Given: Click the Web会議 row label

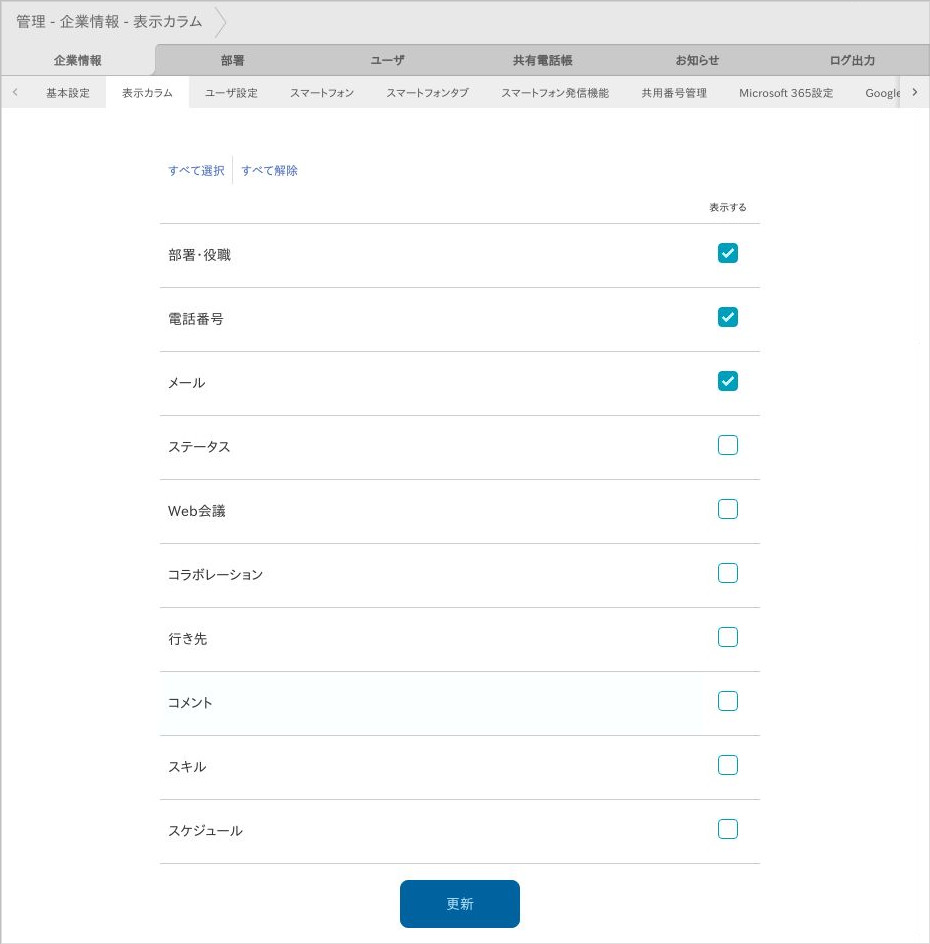Looking at the screenshot, I should pos(197,511).
